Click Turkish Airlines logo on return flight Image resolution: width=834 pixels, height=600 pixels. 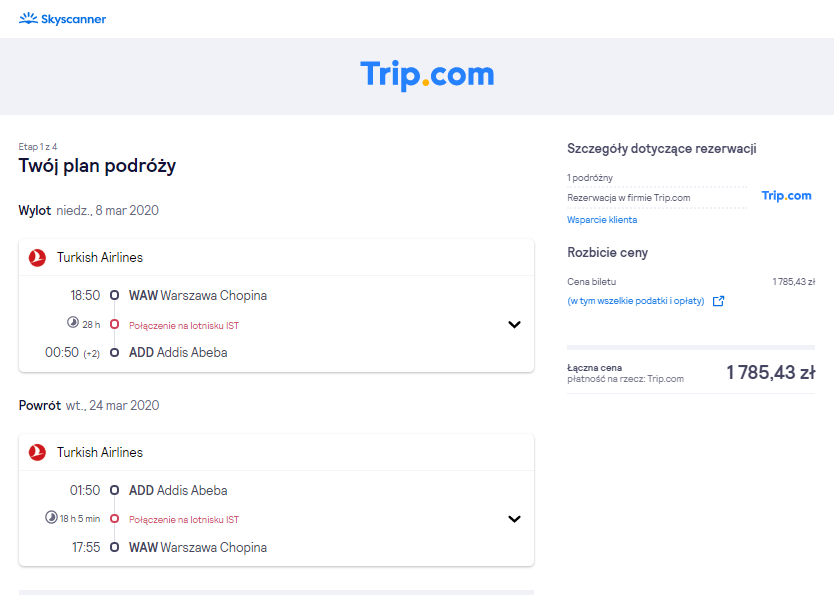[37, 452]
